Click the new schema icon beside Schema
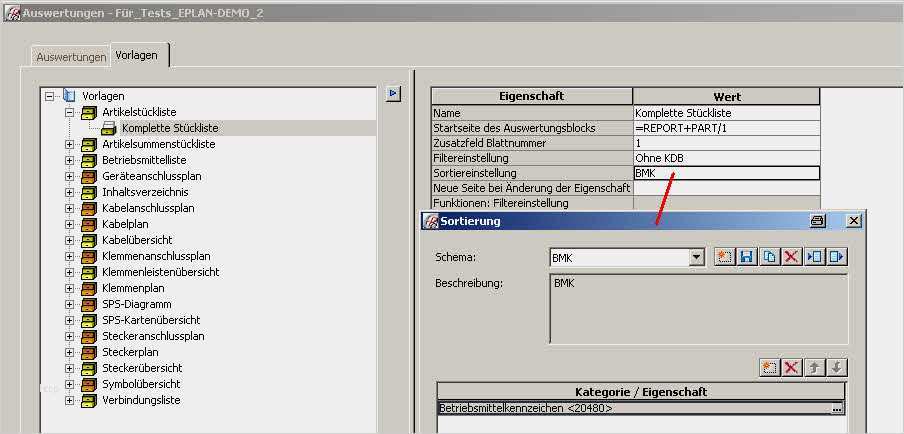904x434 pixels. pyautogui.click(x=725, y=257)
